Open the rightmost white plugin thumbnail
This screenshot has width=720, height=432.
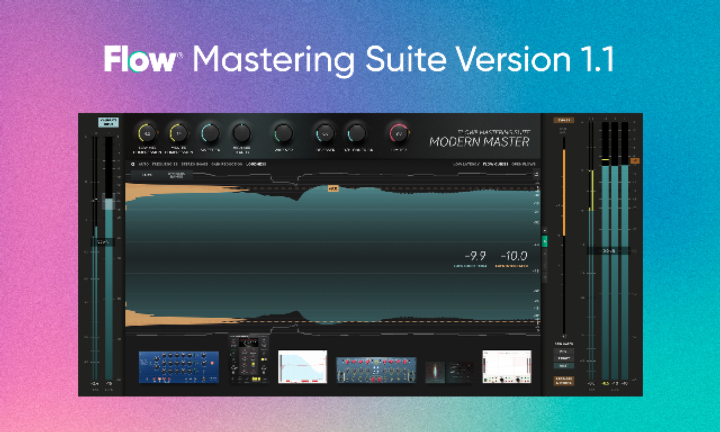point(507,367)
